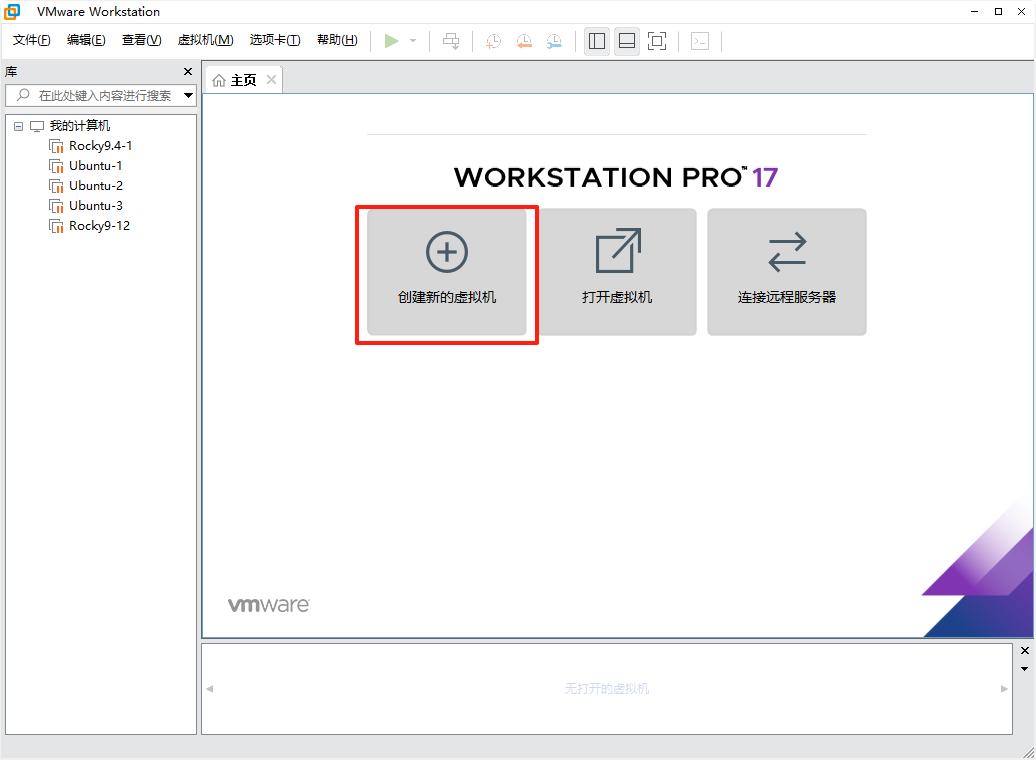Click the Revert to Snapshot icon

524,41
